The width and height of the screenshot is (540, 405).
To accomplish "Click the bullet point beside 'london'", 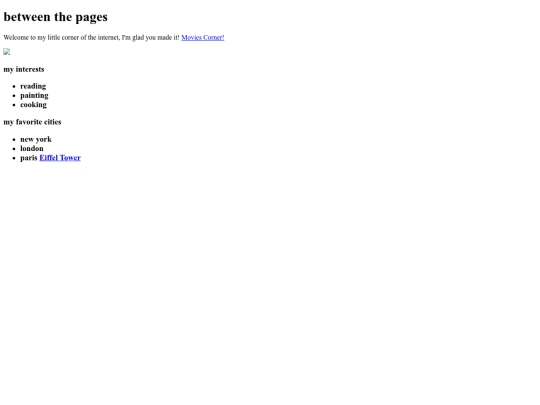I will tap(14, 149).
